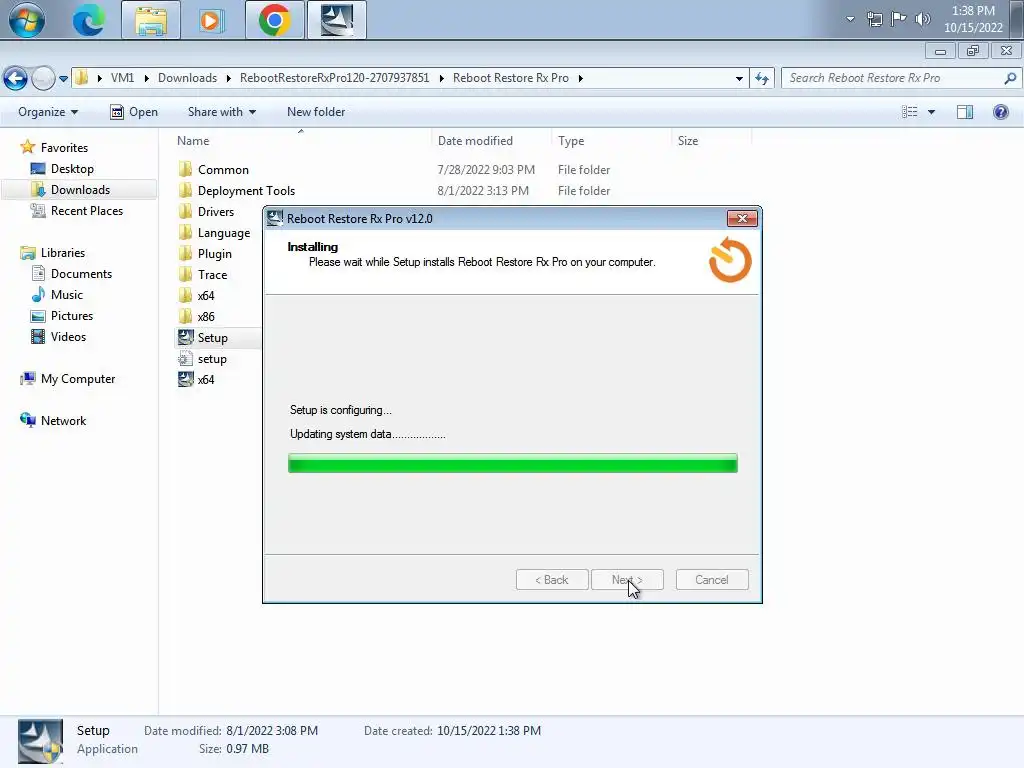Select Documents library
Image resolution: width=1024 pixels, height=768 pixels.
click(81, 274)
